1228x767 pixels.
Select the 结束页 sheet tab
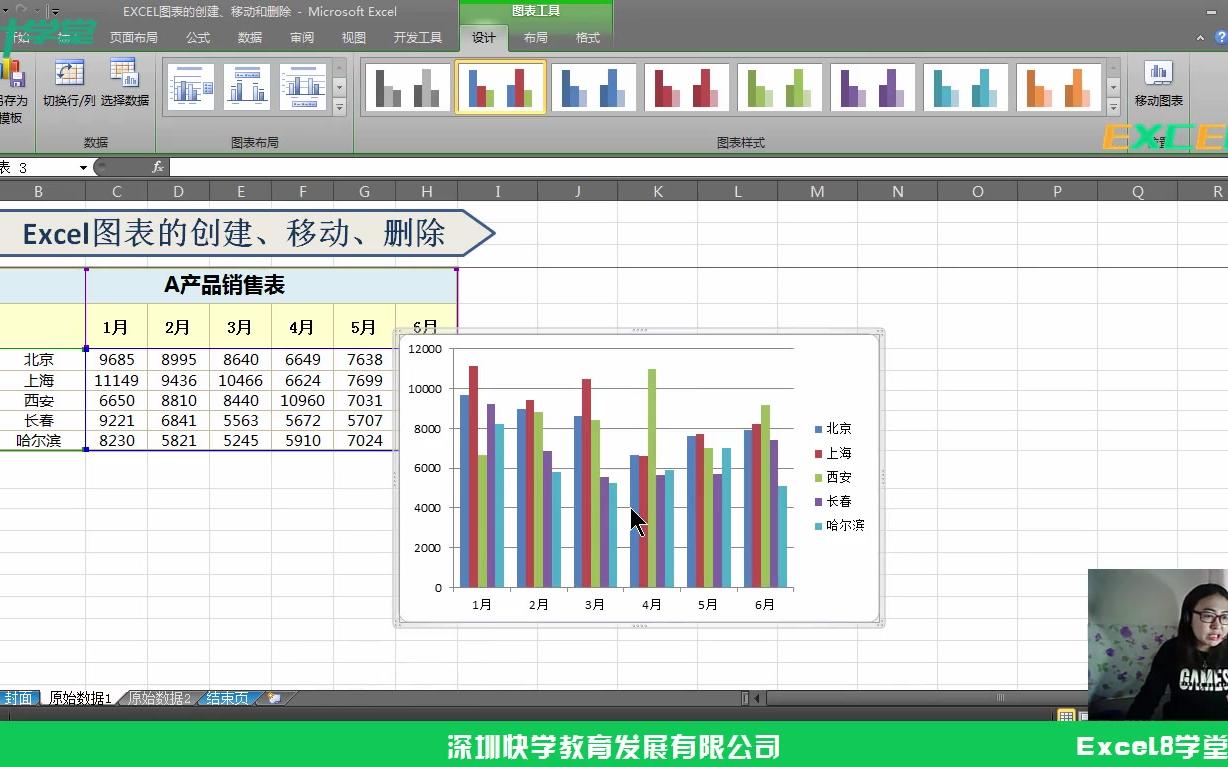(226, 698)
